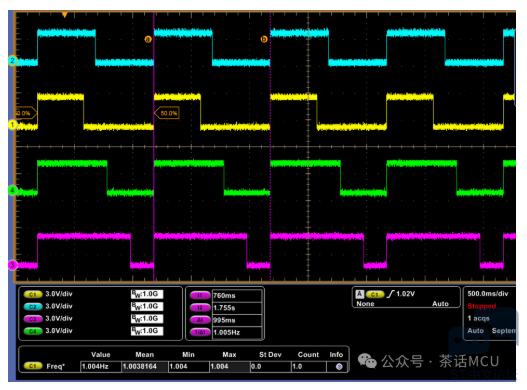This screenshot has width=527, height=390.
Task: Click the trigger A indicator
Action: (x=360, y=294)
